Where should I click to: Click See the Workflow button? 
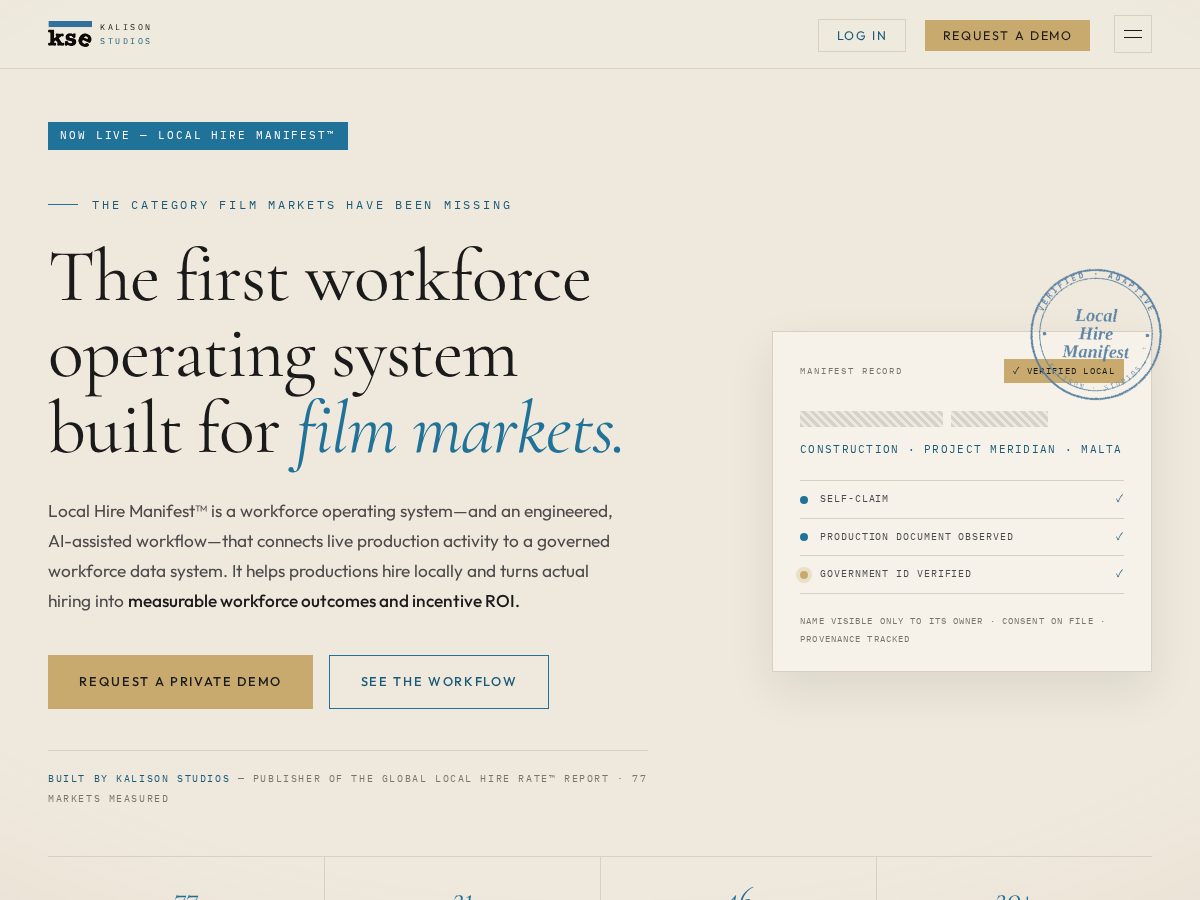pos(439,682)
